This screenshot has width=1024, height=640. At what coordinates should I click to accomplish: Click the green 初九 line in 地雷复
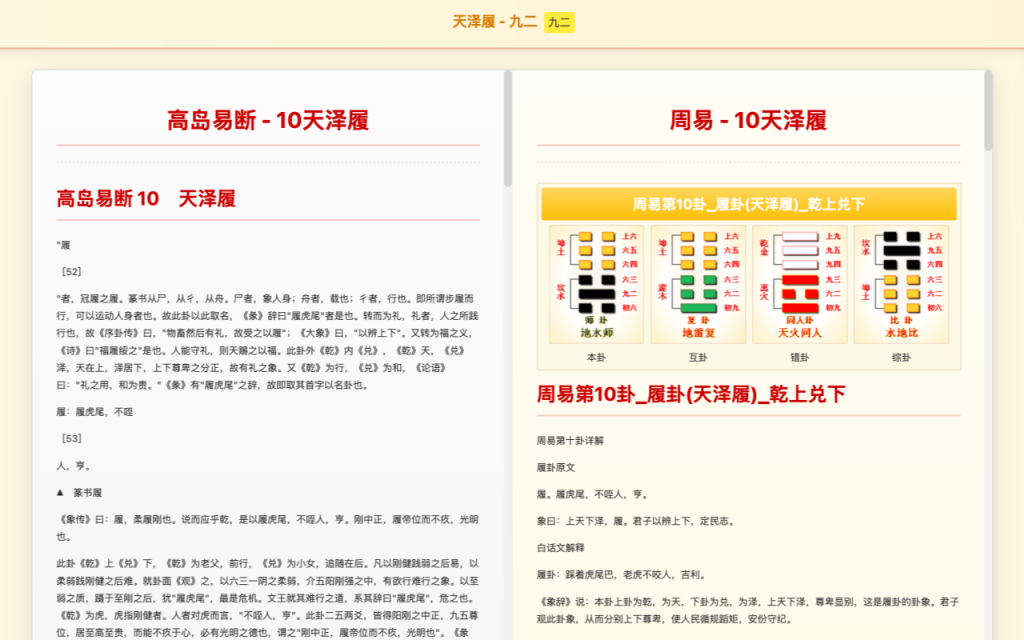point(698,308)
